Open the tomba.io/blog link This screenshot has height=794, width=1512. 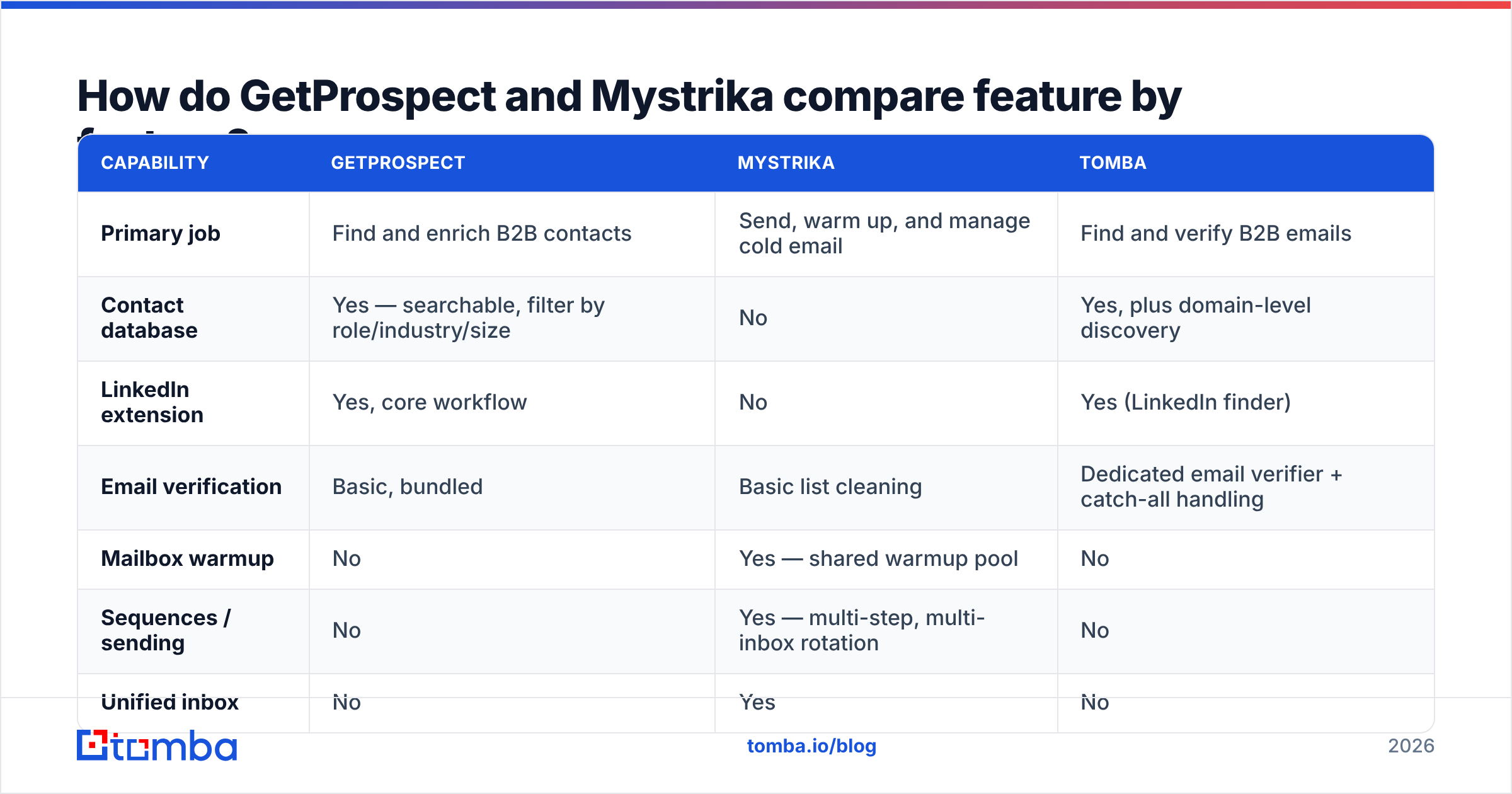pyautogui.click(x=811, y=746)
